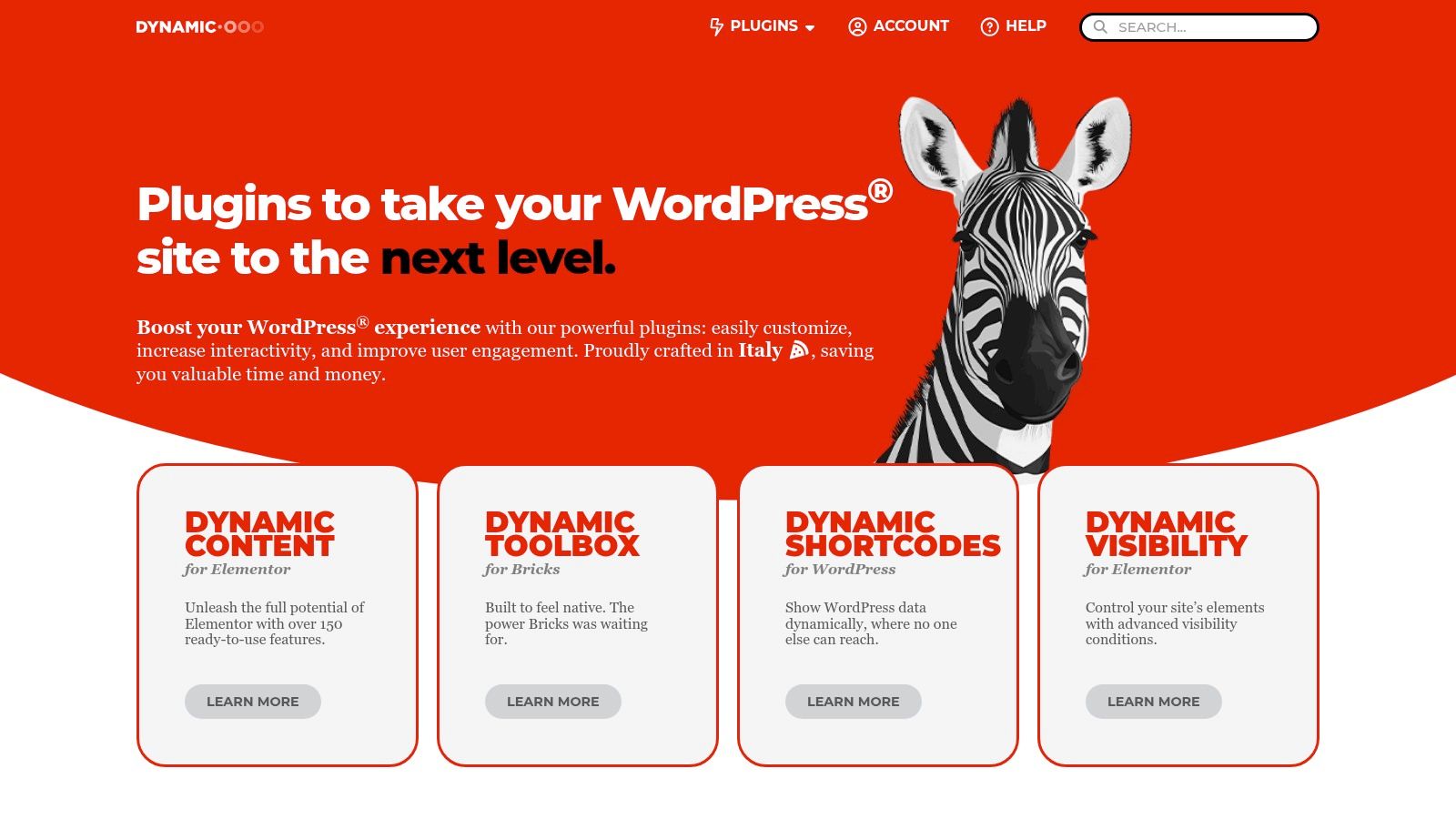Viewport: 1456px width, 819px height.
Task: Click Learn More under Dynamic Content
Action: [x=253, y=701]
